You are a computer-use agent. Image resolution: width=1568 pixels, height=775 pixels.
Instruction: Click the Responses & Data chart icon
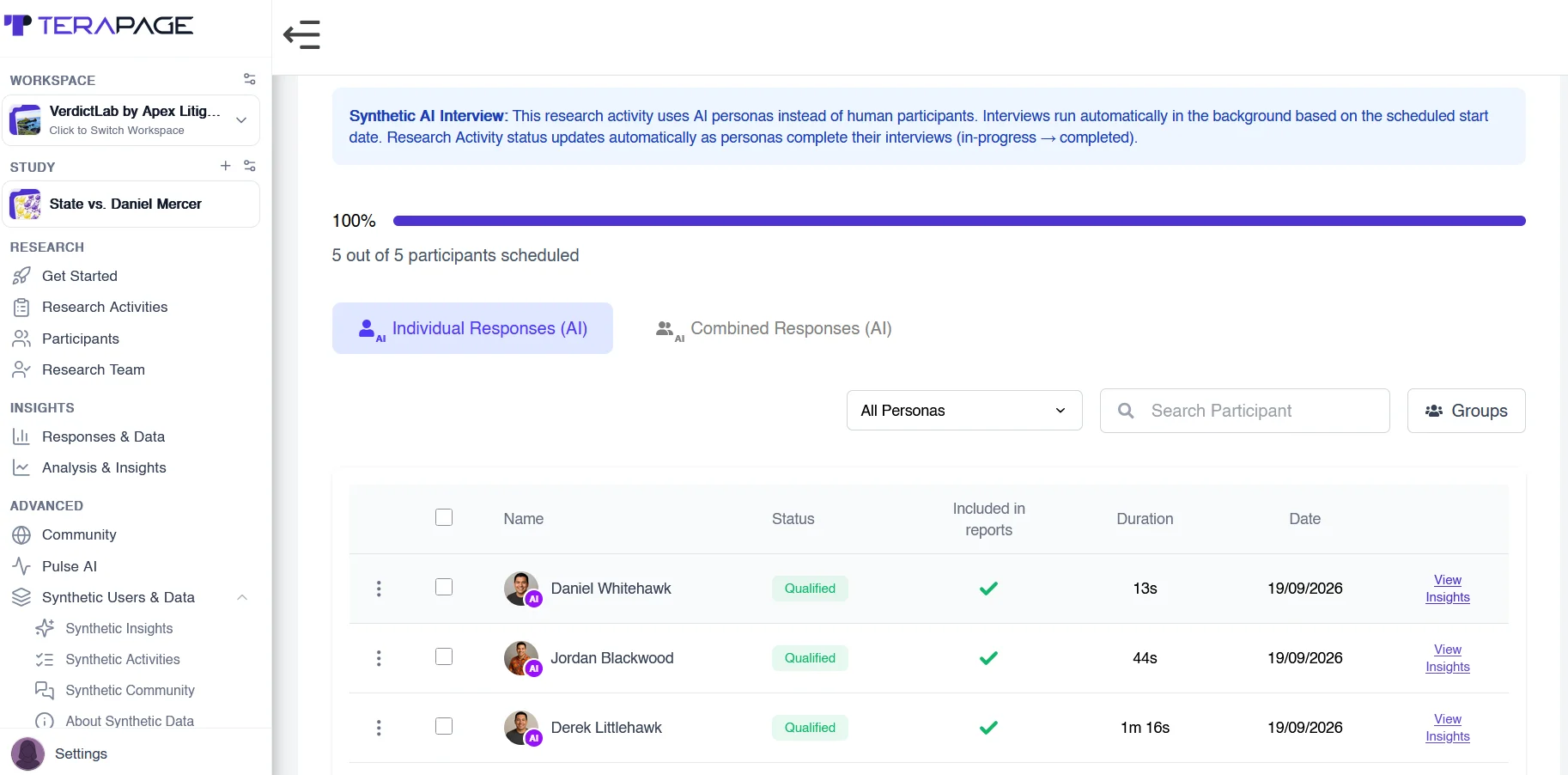[x=21, y=436]
